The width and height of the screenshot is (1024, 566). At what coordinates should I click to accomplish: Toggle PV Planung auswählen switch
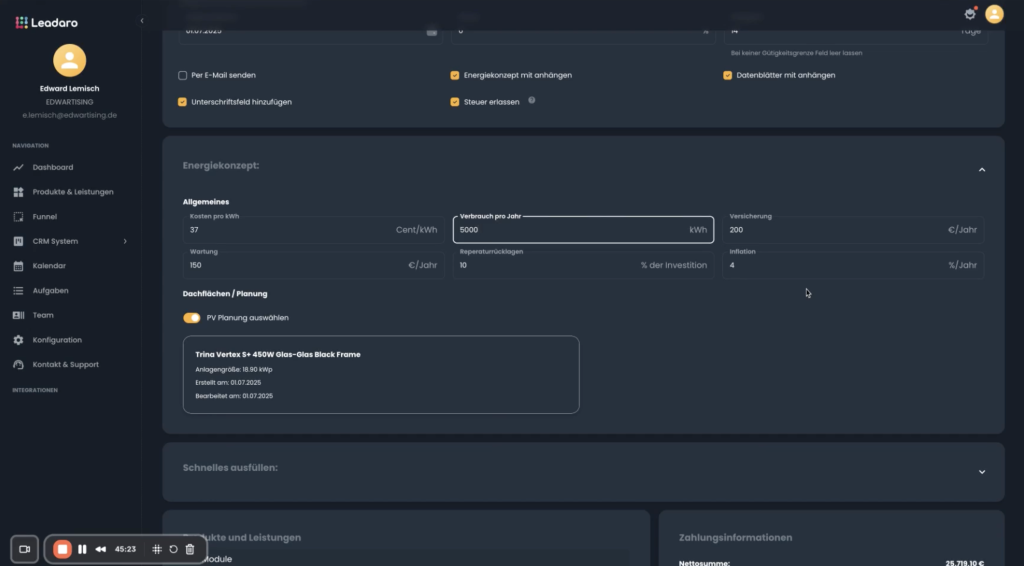(x=191, y=318)
